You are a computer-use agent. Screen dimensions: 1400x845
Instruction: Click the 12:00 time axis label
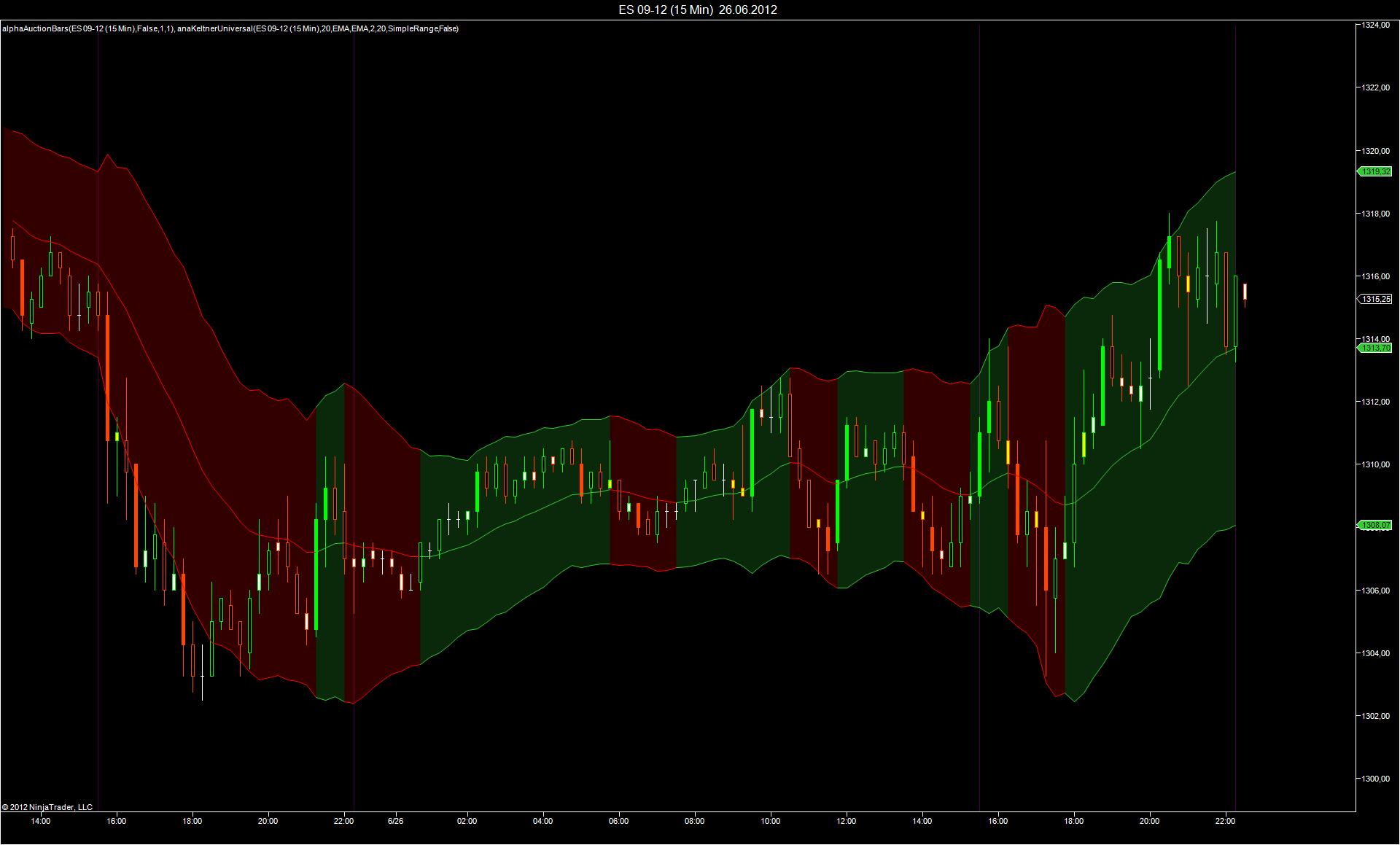click(x=846, y=821)
